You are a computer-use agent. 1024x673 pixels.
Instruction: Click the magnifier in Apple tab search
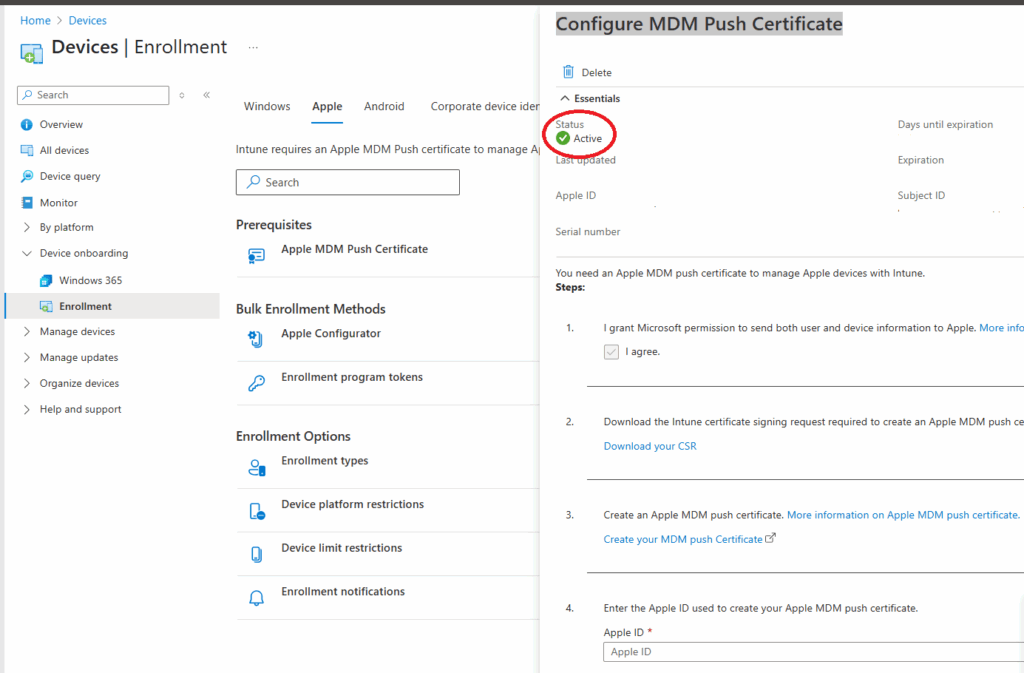coord(253,182)
